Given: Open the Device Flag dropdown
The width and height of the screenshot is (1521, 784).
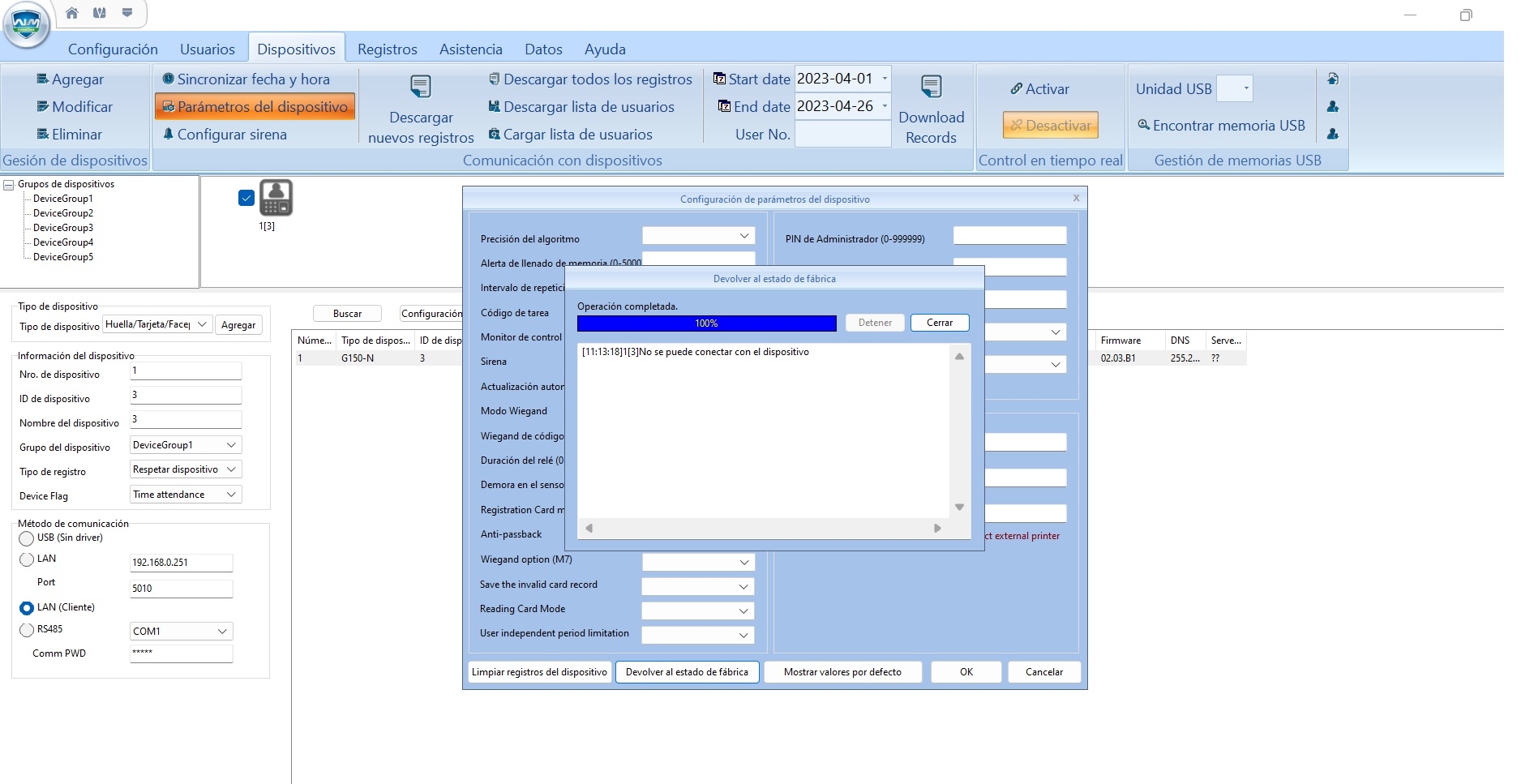Looking at the screenshot, I should pyautogui.click(x=231, y=495).
